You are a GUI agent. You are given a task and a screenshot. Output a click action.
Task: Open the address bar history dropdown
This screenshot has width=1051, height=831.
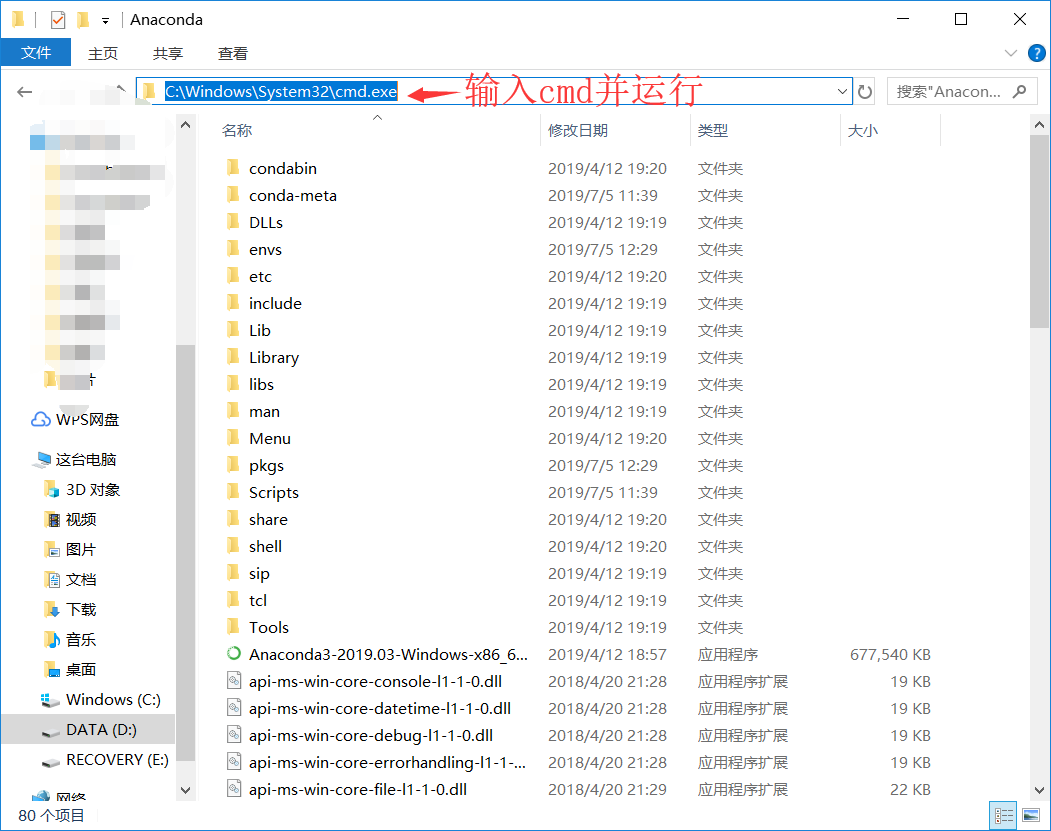click(x=843, y=91)
